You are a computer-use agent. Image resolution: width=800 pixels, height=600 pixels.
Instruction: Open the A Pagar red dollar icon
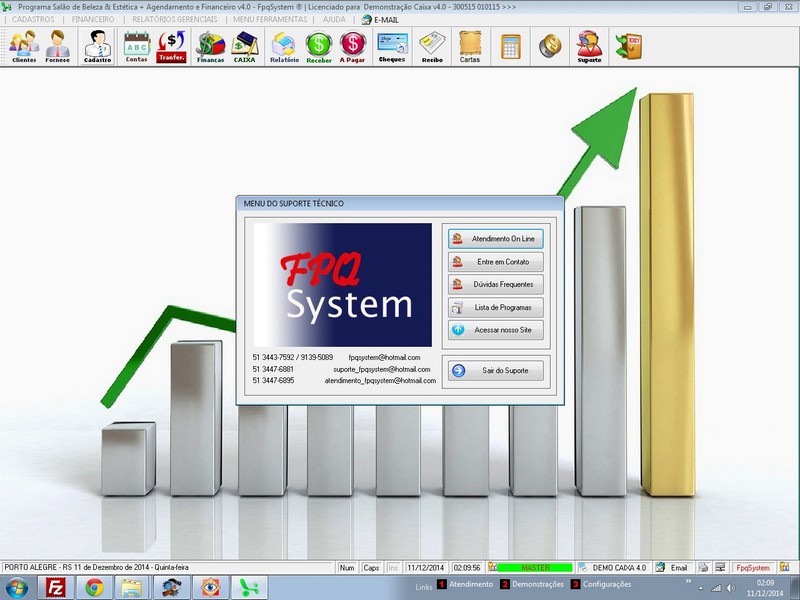(353, 46)
